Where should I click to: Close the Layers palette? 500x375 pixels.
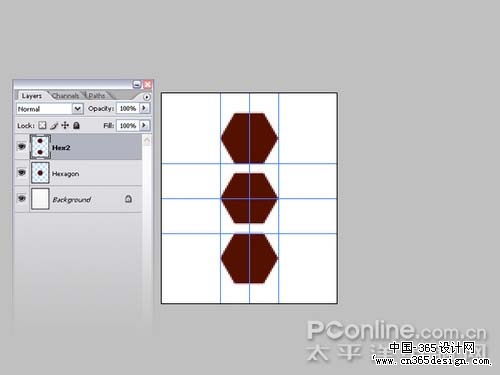pyautogui.click(x=148, y=84)
